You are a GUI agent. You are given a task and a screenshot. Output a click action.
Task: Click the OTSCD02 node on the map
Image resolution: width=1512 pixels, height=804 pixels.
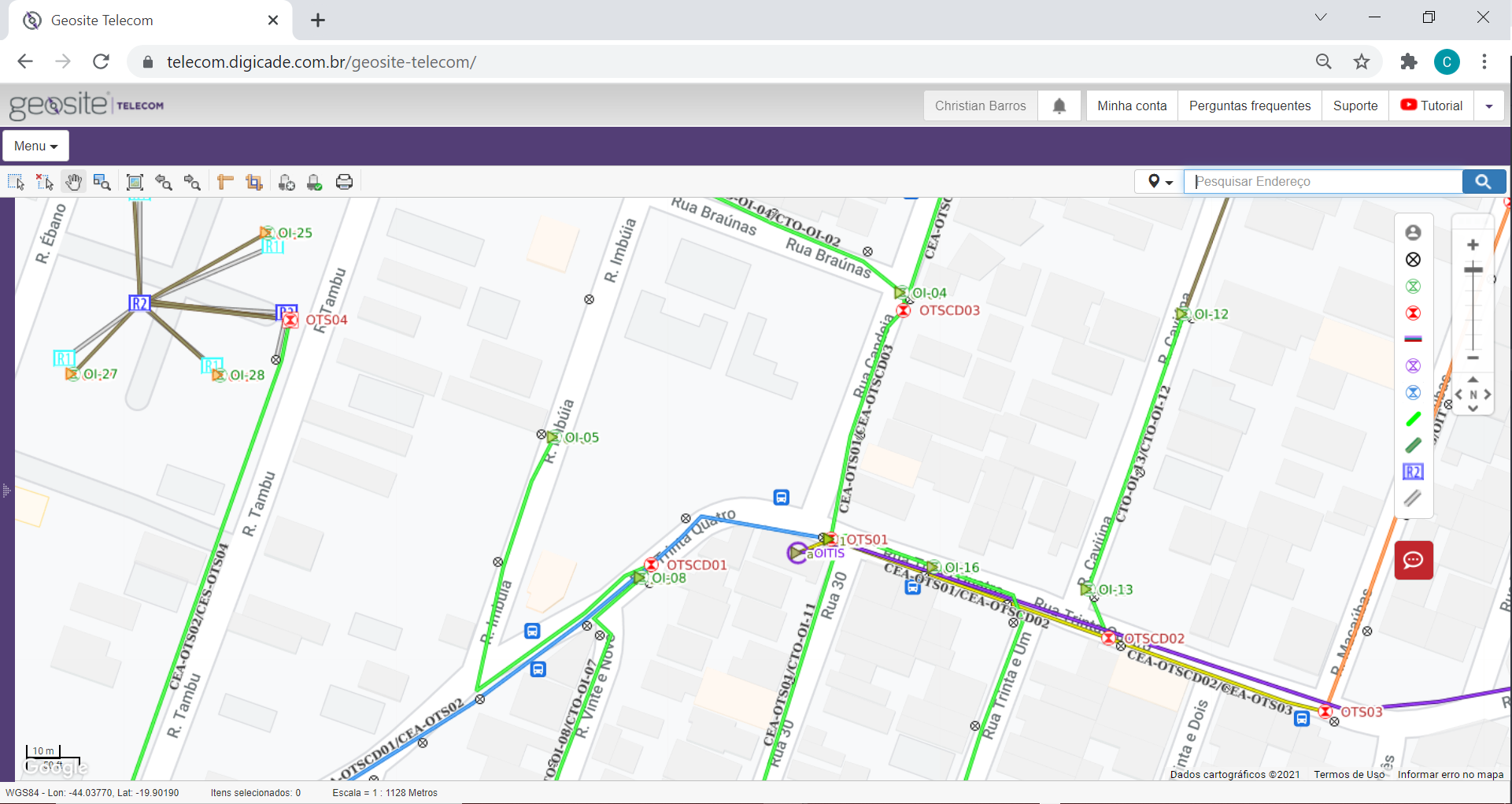point(1109,638)
